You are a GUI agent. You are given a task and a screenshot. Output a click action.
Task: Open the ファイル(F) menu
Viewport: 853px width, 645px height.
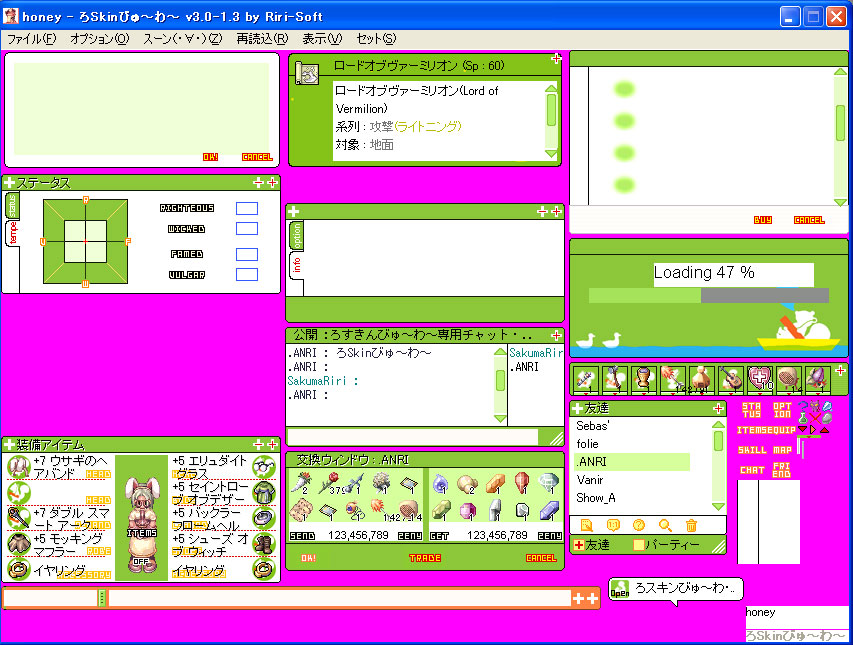[31, 39]
